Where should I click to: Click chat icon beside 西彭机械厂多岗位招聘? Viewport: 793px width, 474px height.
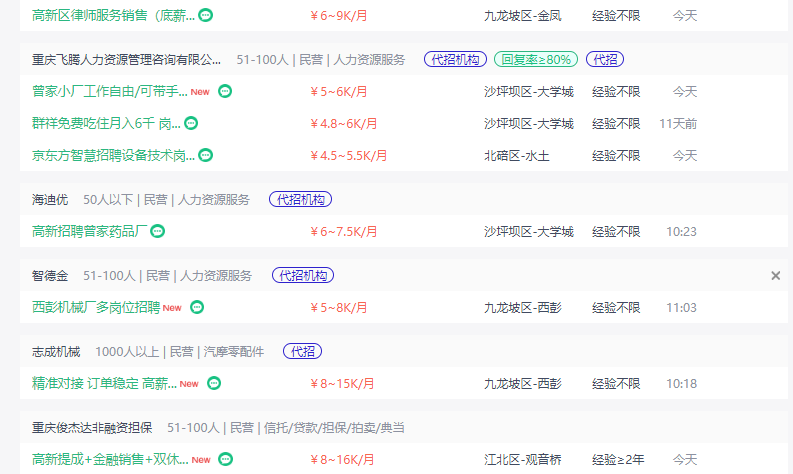point(197,307)
